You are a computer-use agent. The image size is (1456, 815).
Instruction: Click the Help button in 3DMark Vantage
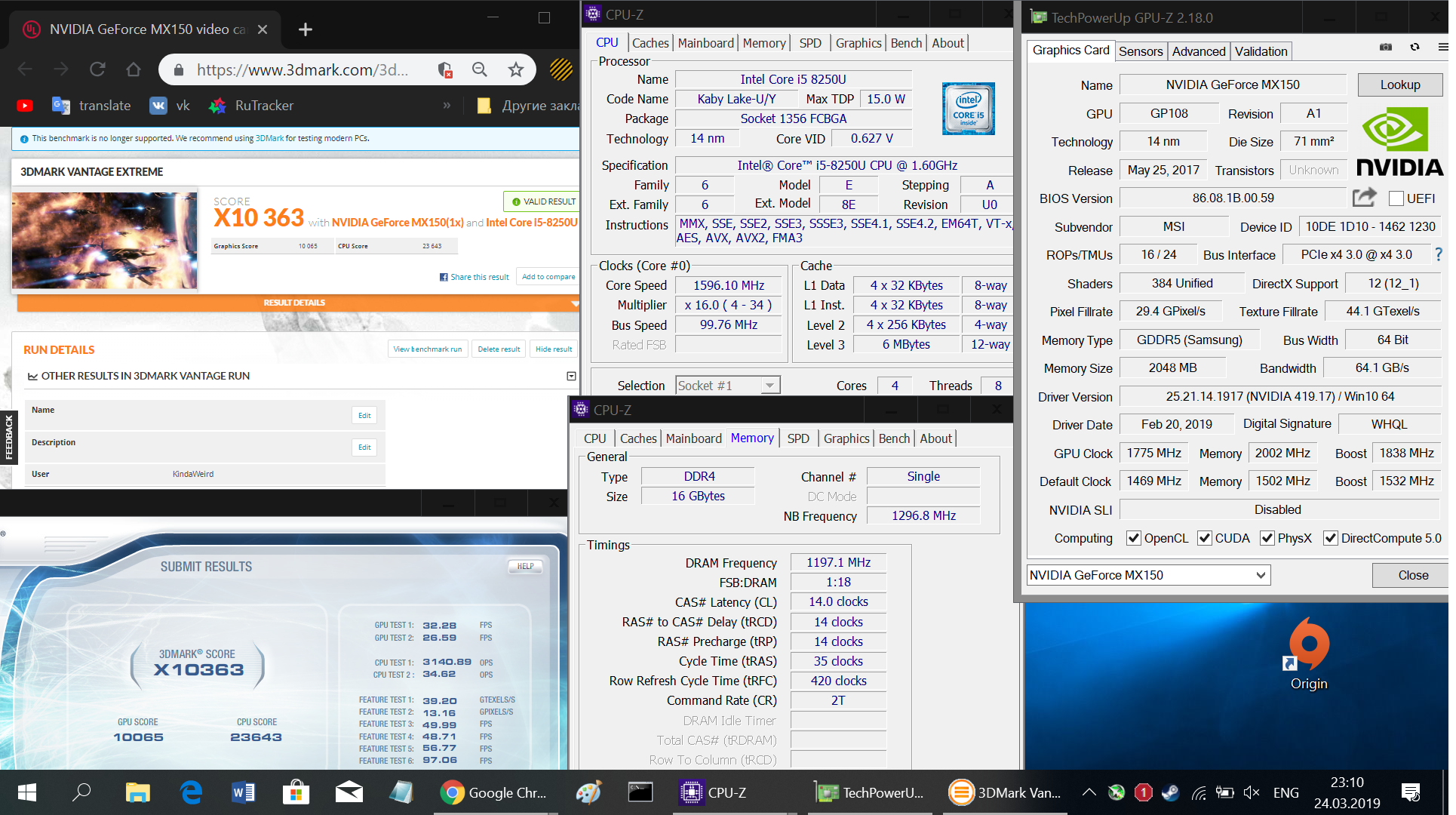click(526, 566)
